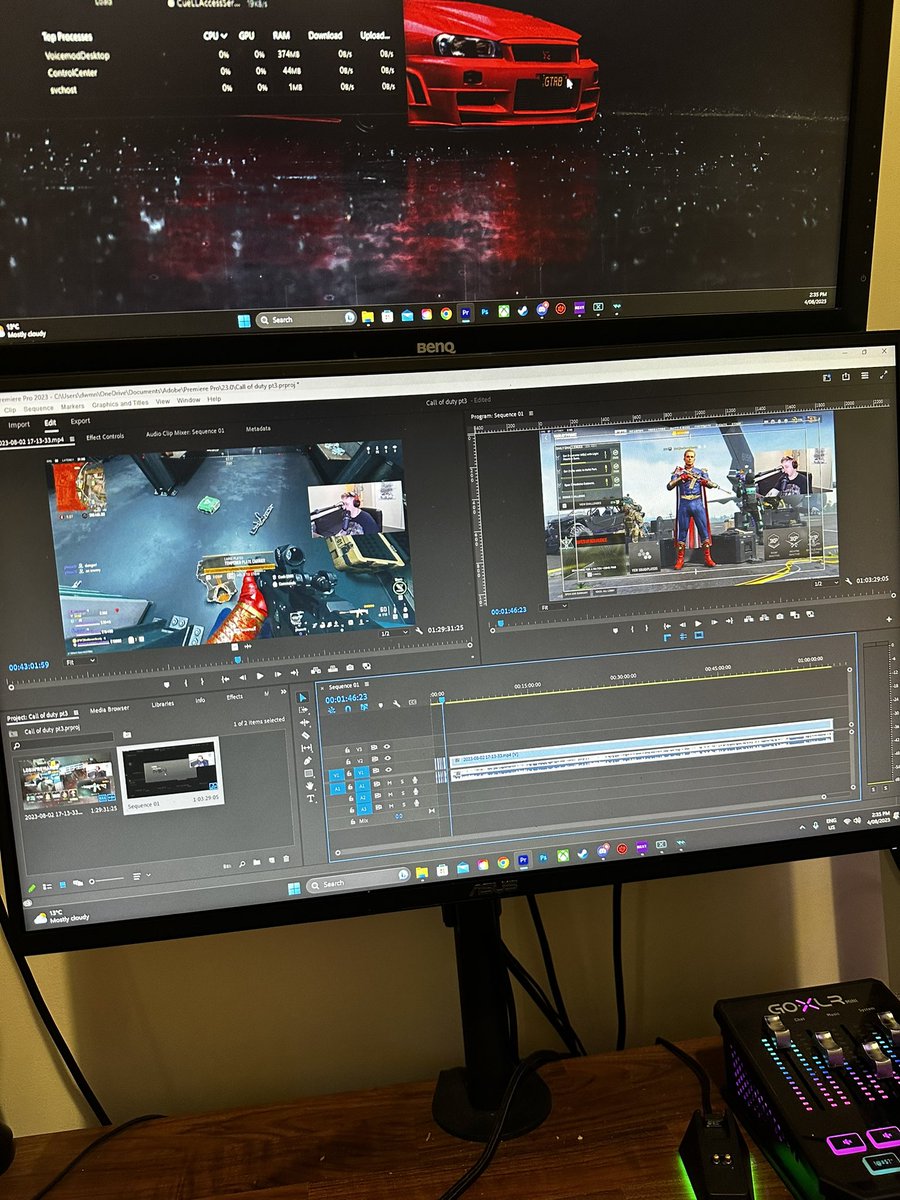Select the Pen tool
This screenshot has width=900, height=1200.
tap(306, 761)
